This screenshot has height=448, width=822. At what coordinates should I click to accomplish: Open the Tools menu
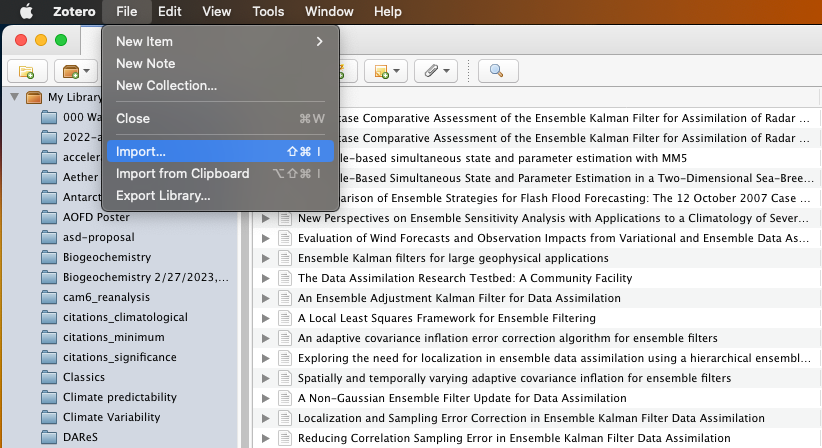point(268,12)
